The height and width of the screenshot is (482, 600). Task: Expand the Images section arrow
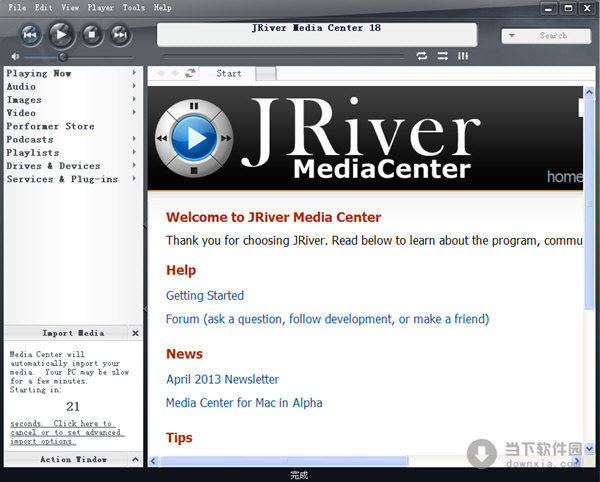pos(134,99)
